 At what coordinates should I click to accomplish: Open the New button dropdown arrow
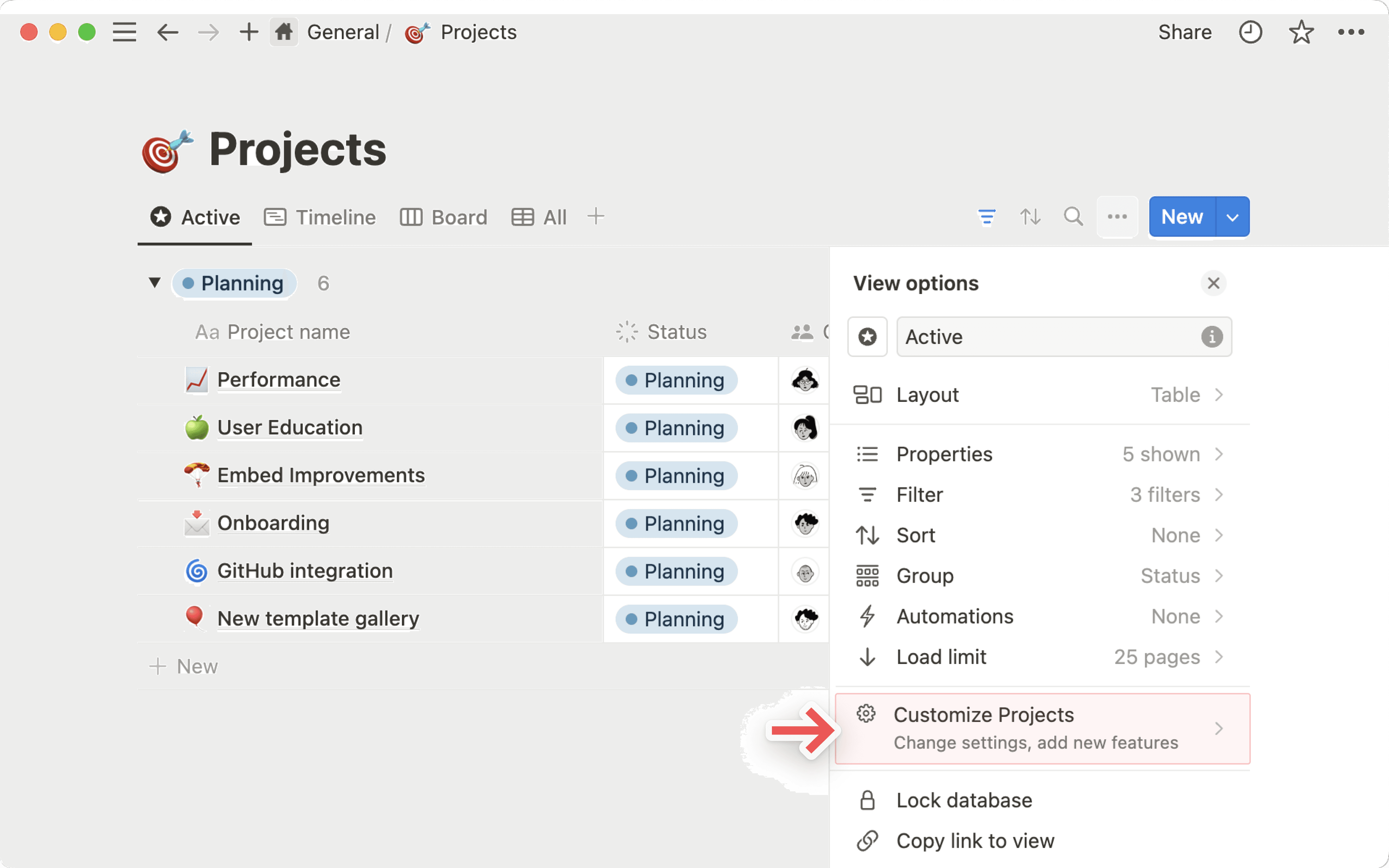click(x=1232, y=217)
